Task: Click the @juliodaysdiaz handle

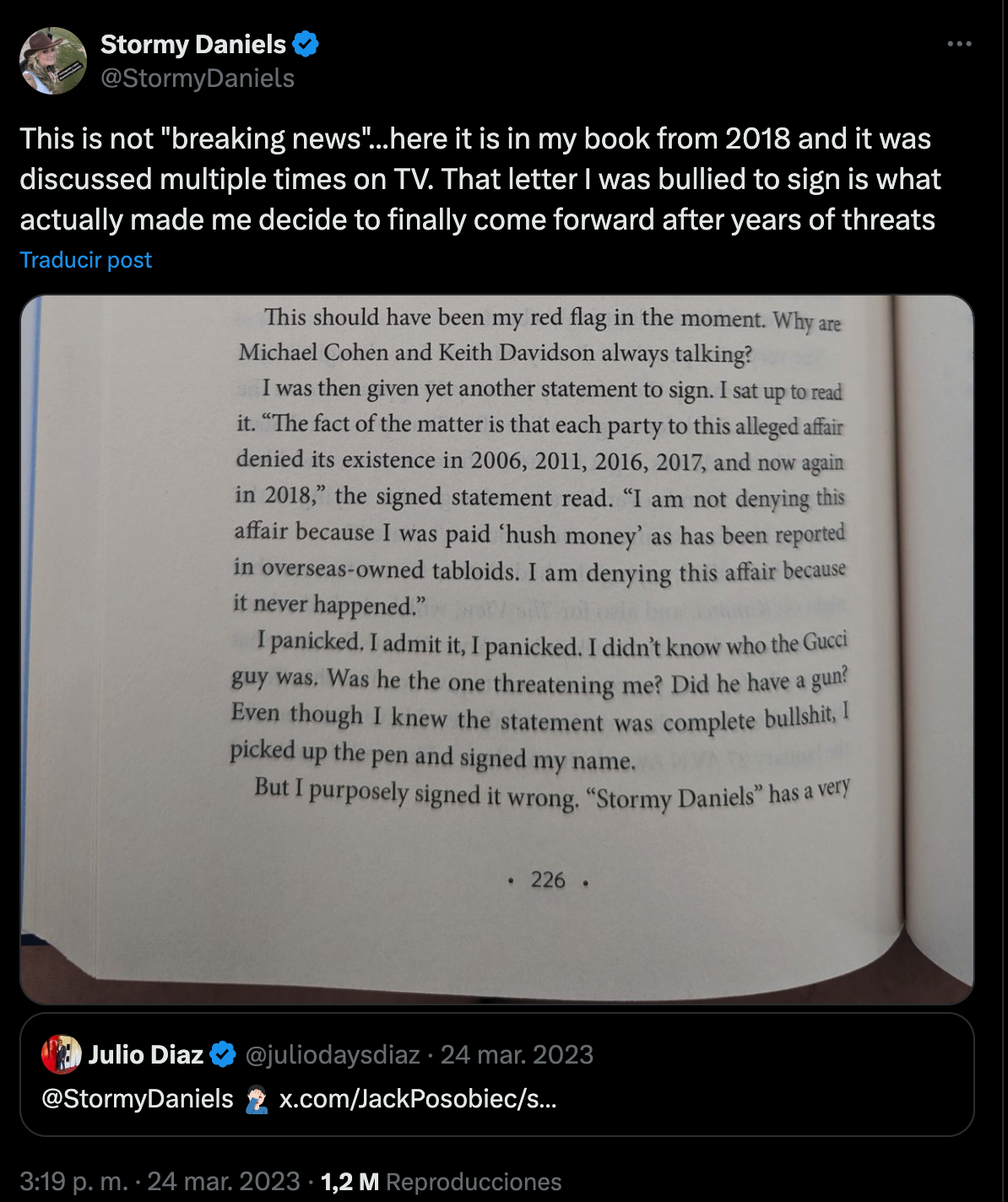Action: [x=333, y=1054]
